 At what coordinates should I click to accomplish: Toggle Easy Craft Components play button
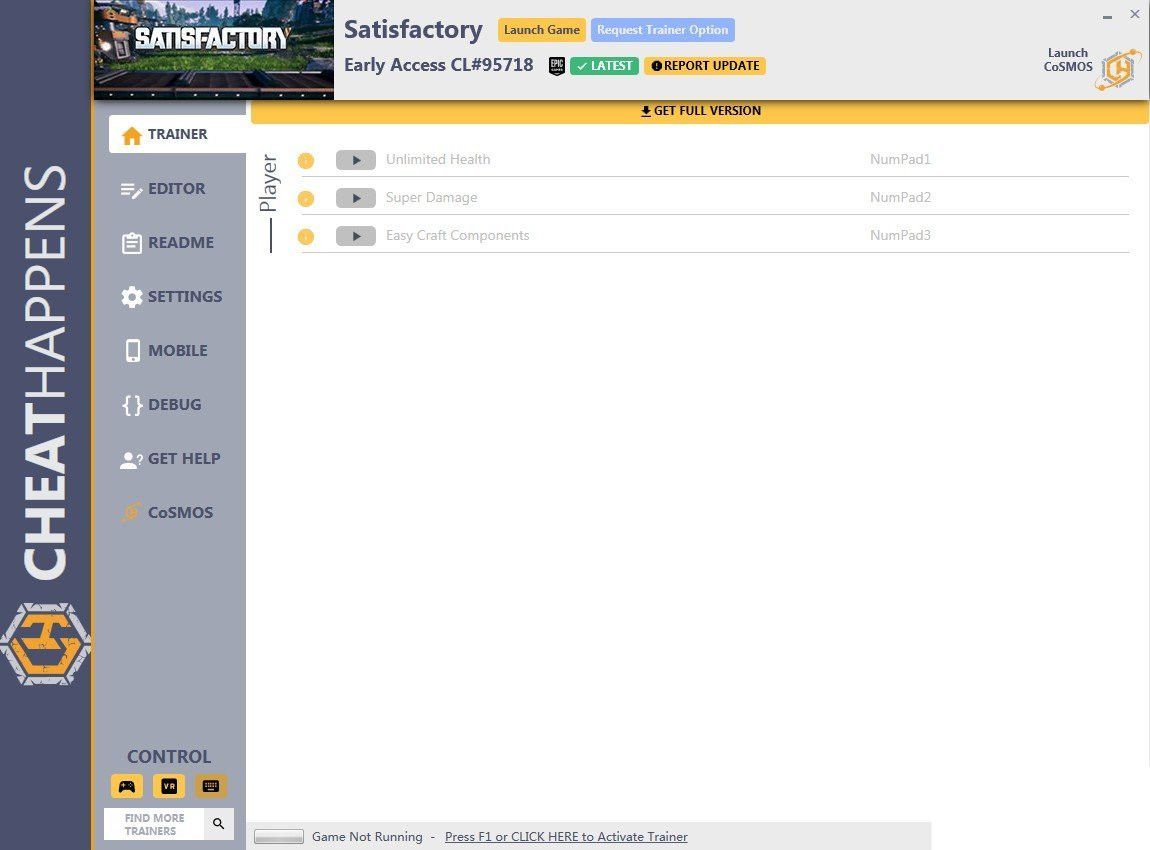click(356, 236)
